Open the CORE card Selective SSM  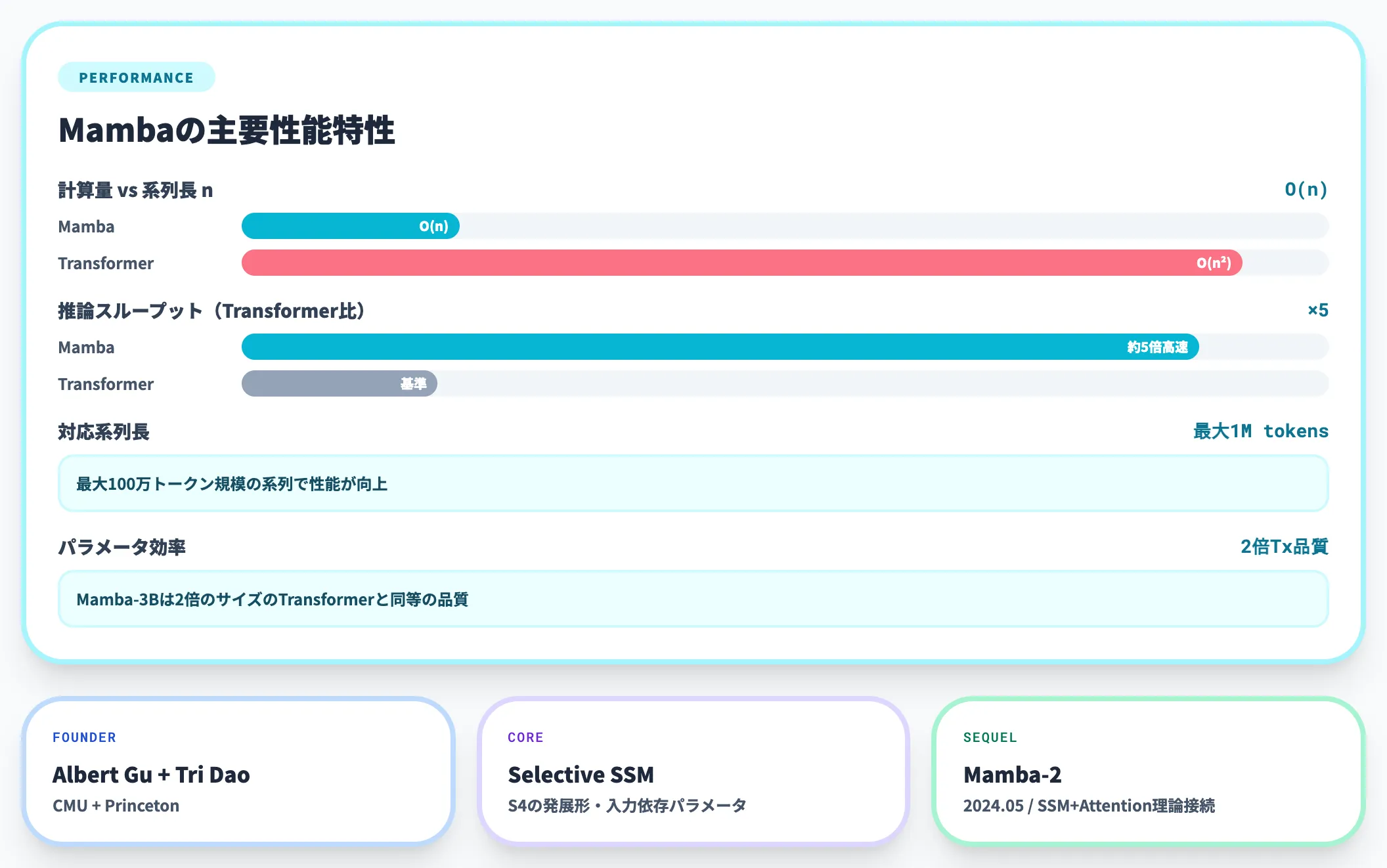(x=693, y=771)
